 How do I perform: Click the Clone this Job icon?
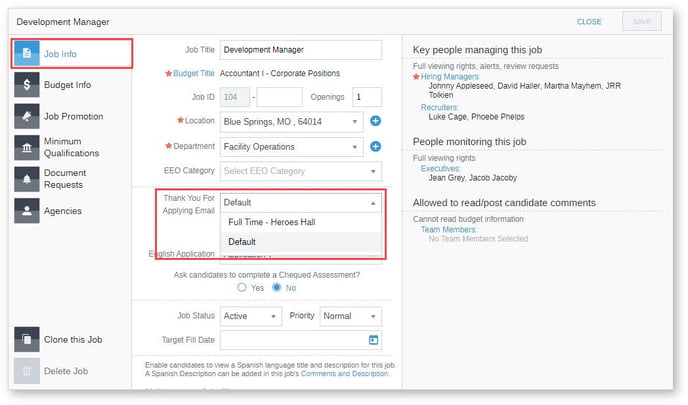tap(27, 339)
